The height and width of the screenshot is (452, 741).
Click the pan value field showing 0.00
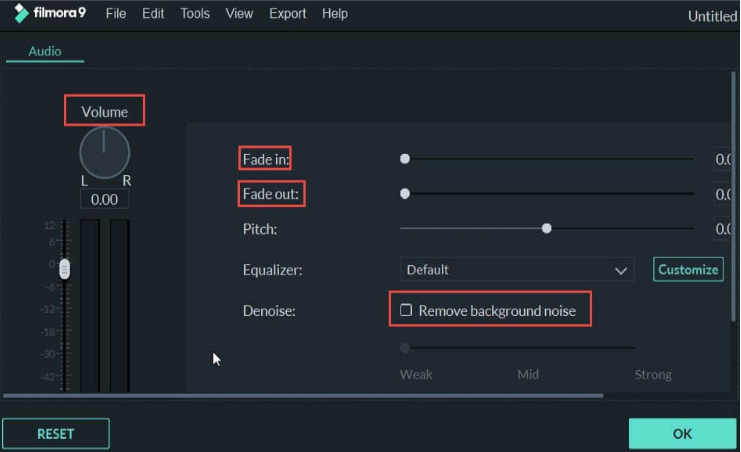[104, 200]
